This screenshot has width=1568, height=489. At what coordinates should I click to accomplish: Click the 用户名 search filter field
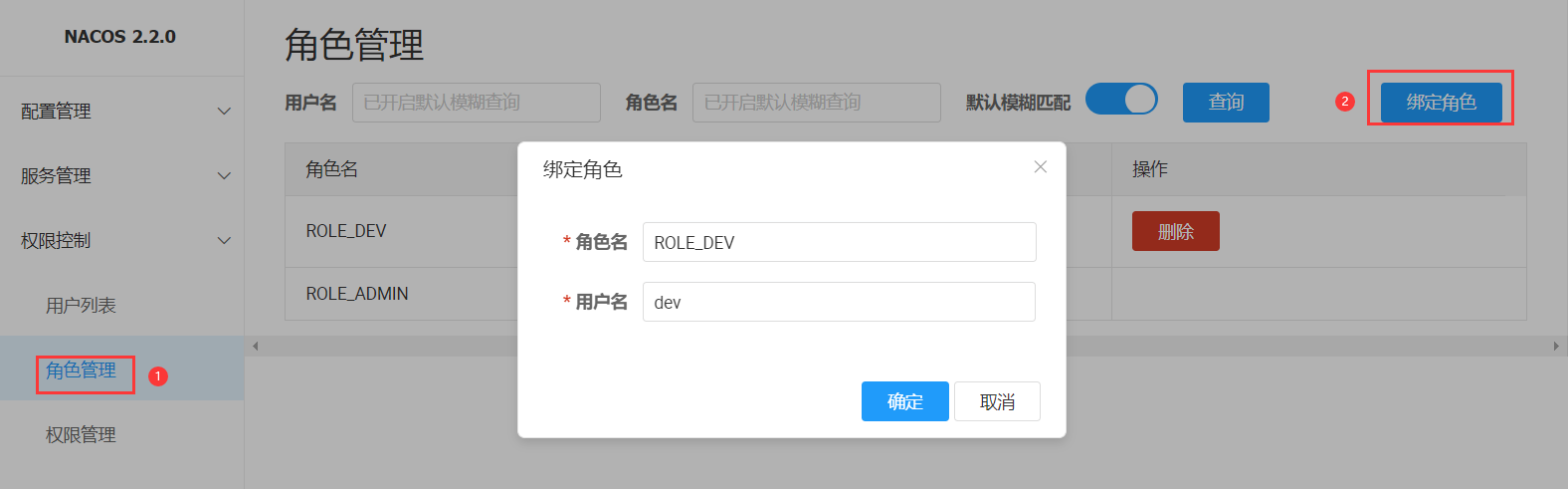tap(476, 103)
